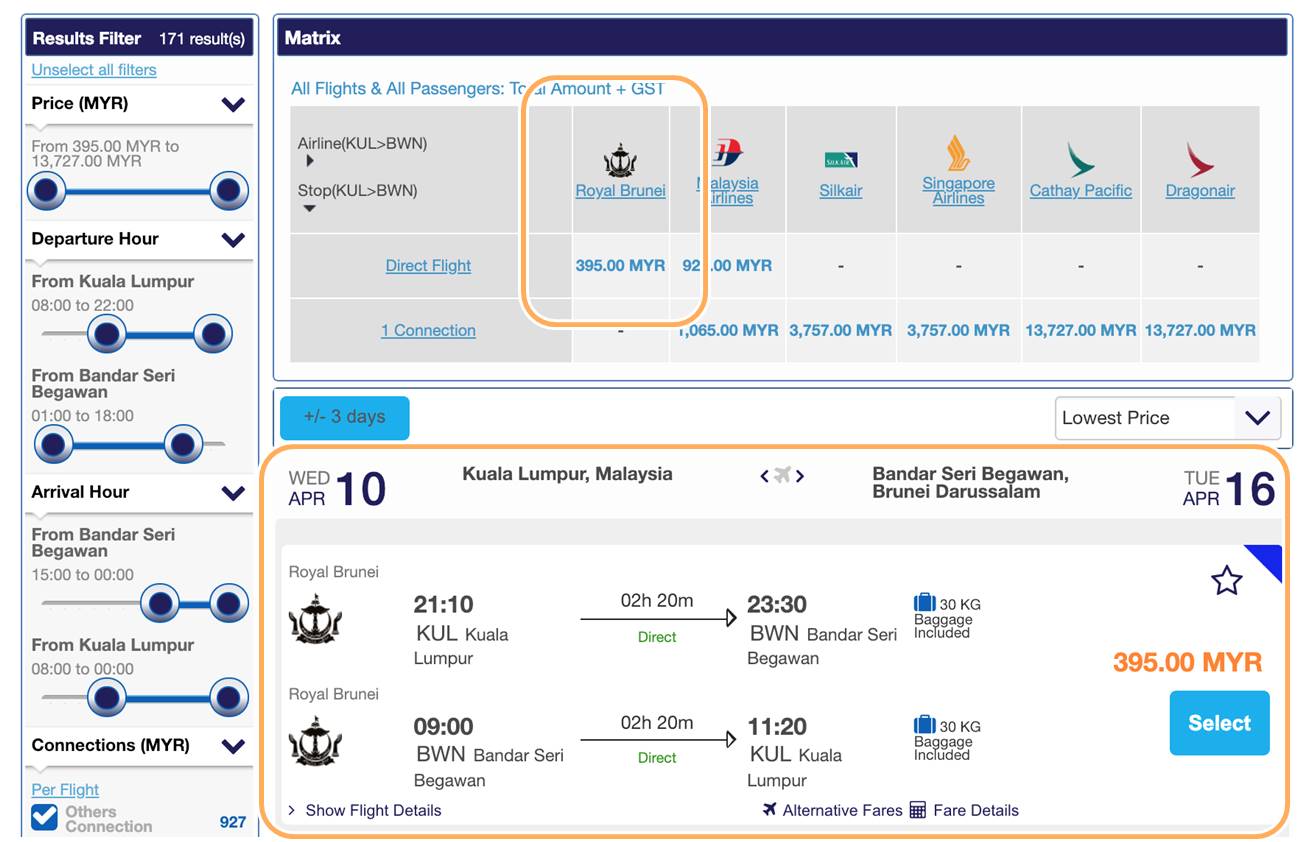
Task: Click the Malaysia Airlines logo in matrix
Action: [x=727, y=153]
